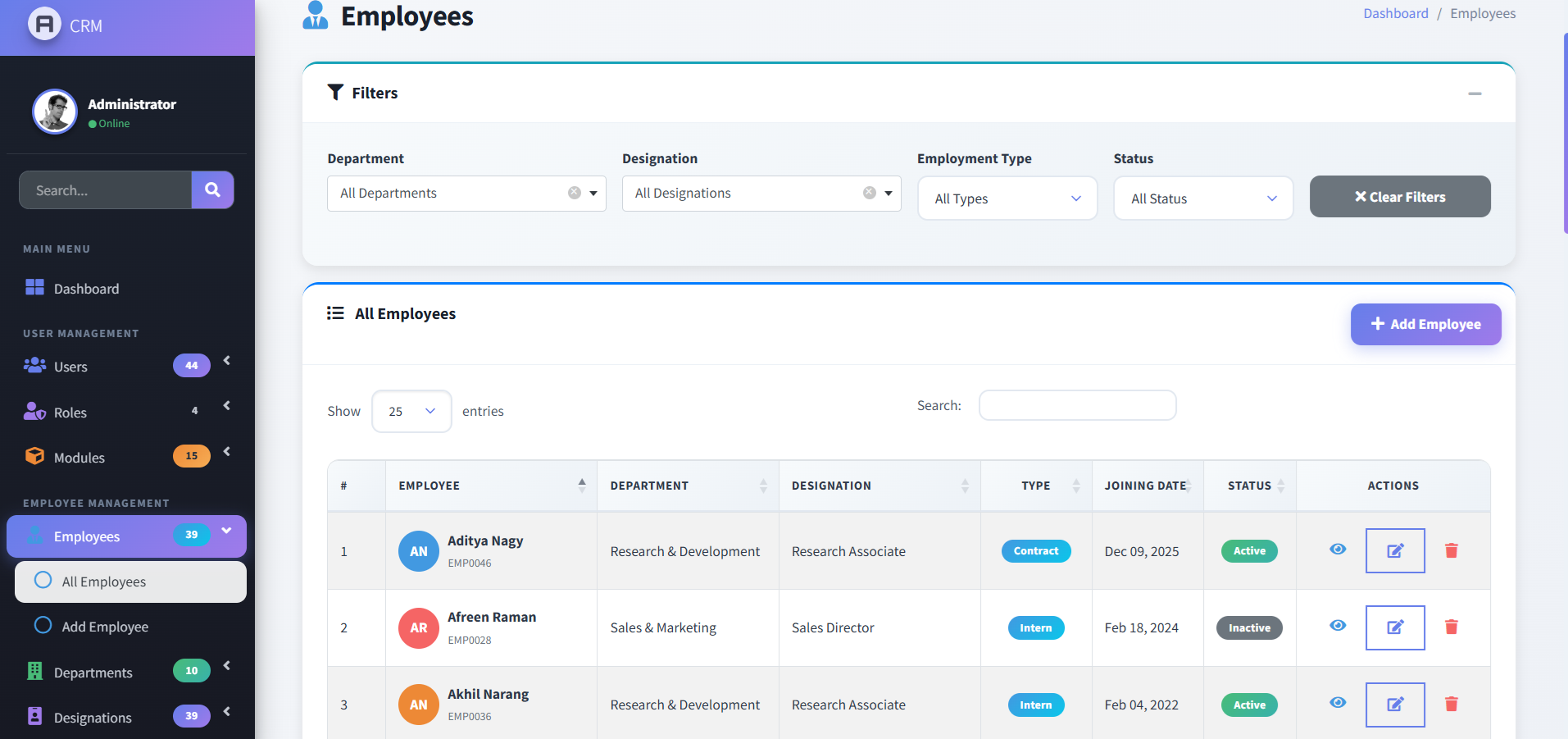This screenshot has height=739, width=1568.
Task: Delete Aditya Nagy using the trash icon
Action: 1451,550
